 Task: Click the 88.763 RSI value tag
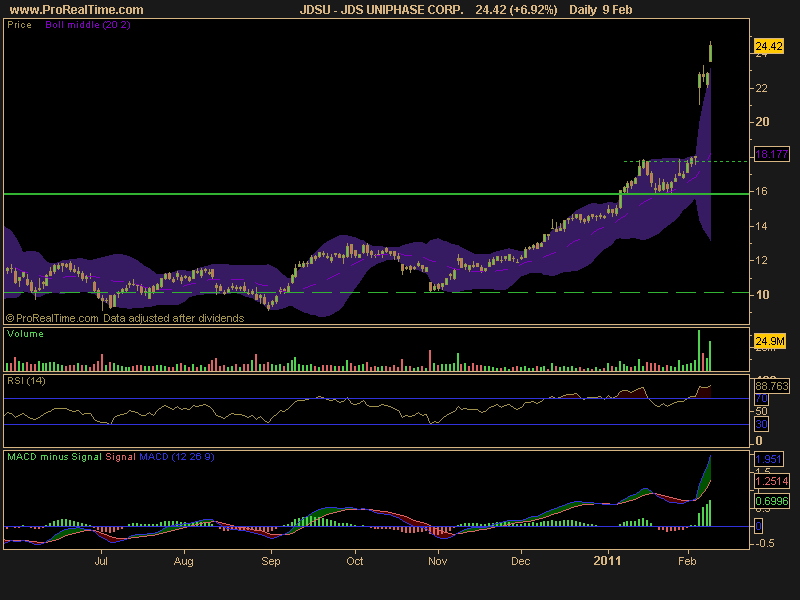tap(771, 386)
